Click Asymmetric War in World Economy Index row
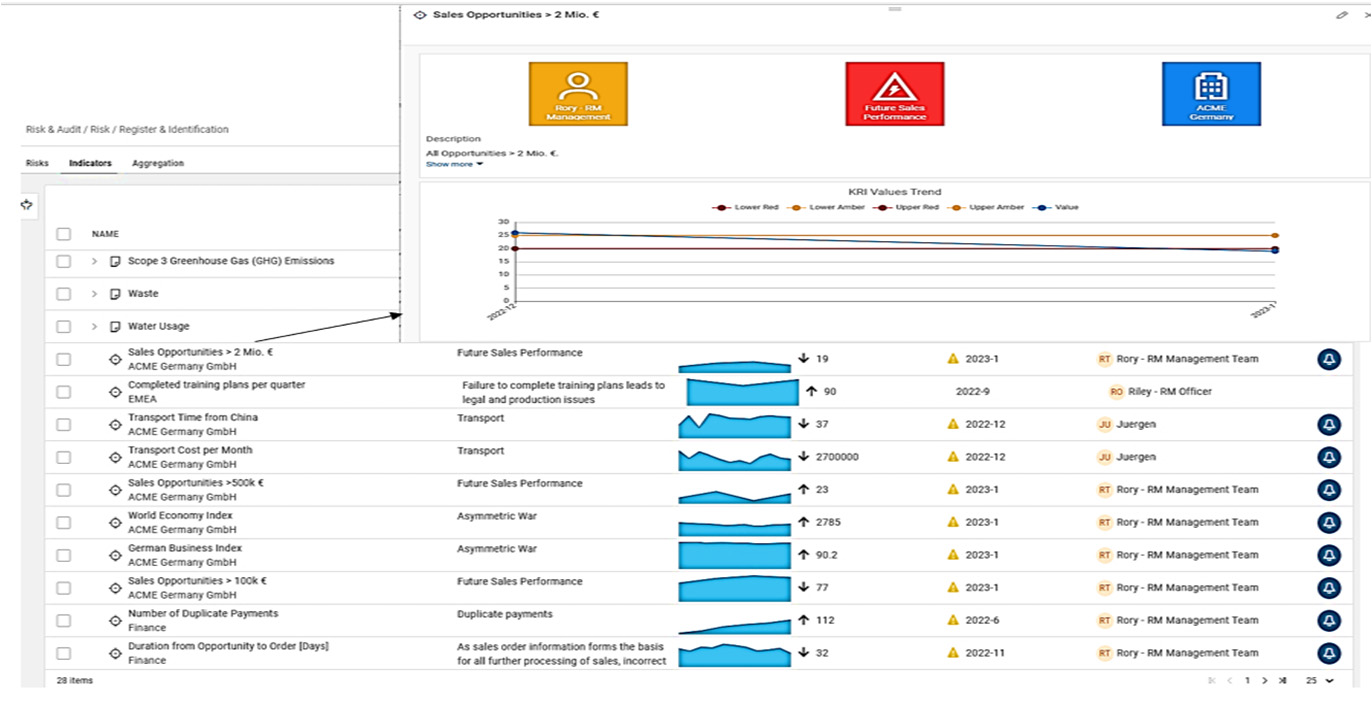 497,516
